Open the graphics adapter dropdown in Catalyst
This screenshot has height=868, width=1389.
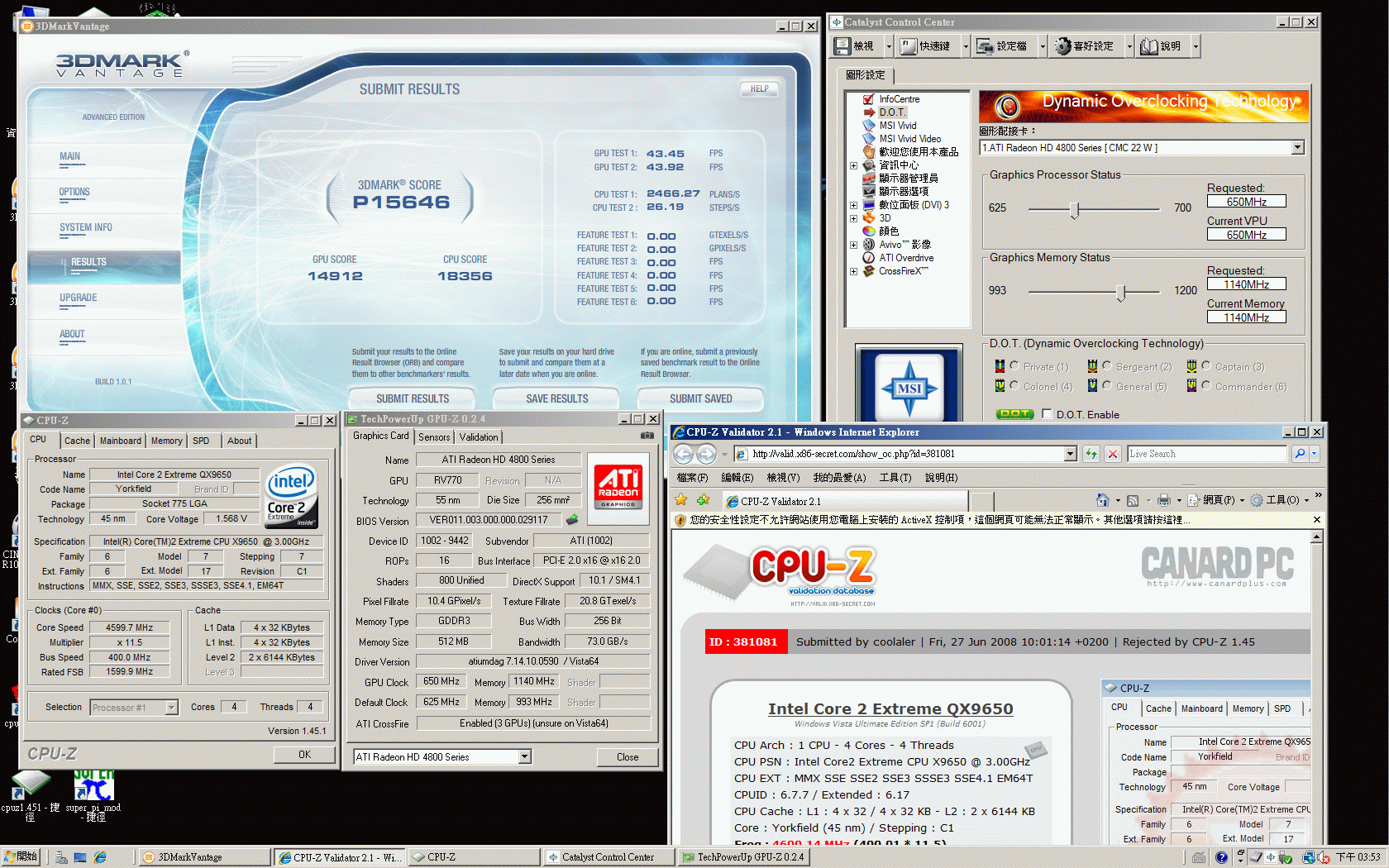click(x=1297, y=148)
